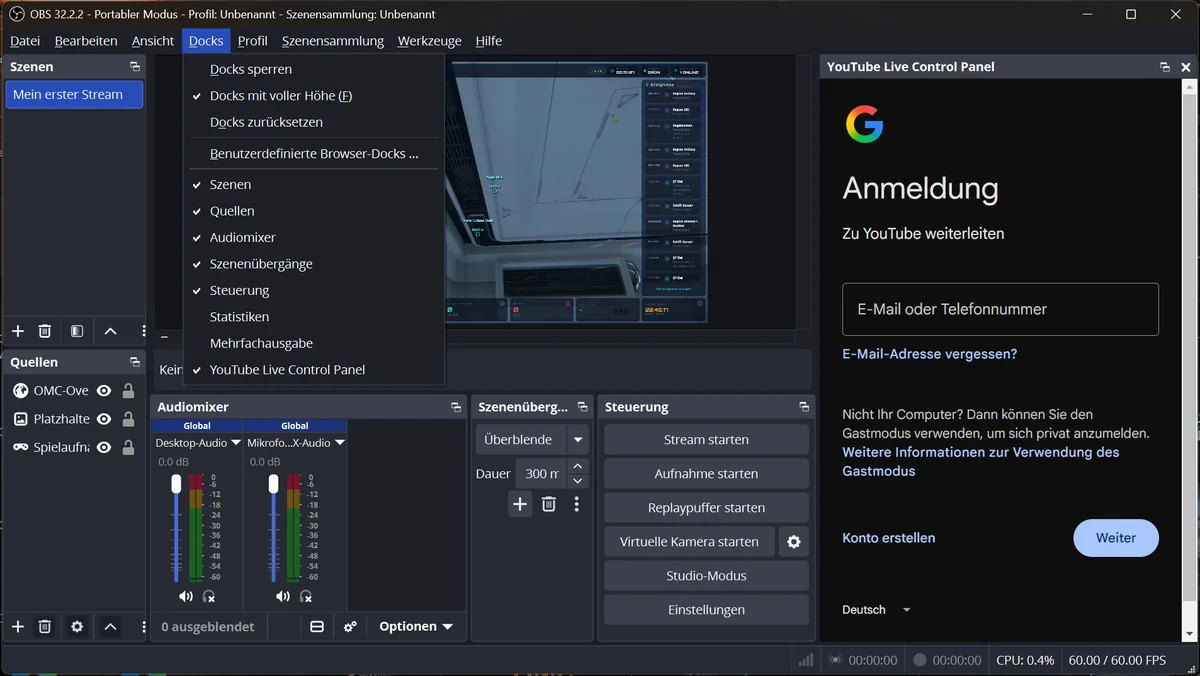The height and width of the screenshot is (676, 1200).
Task: Click the Stream starten button
Action: click(x=707, y=440)
